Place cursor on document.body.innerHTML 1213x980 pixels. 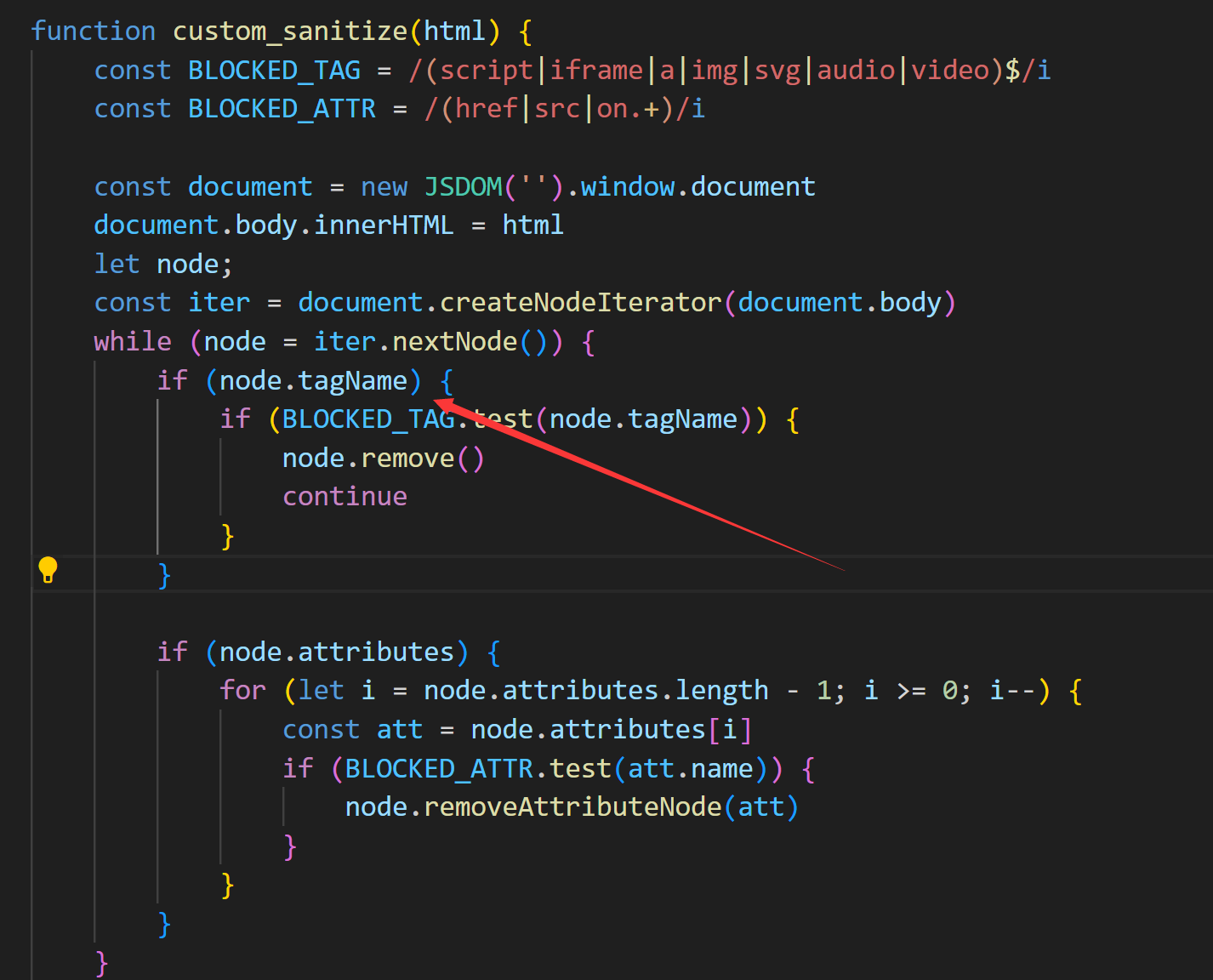pos(274,225)
